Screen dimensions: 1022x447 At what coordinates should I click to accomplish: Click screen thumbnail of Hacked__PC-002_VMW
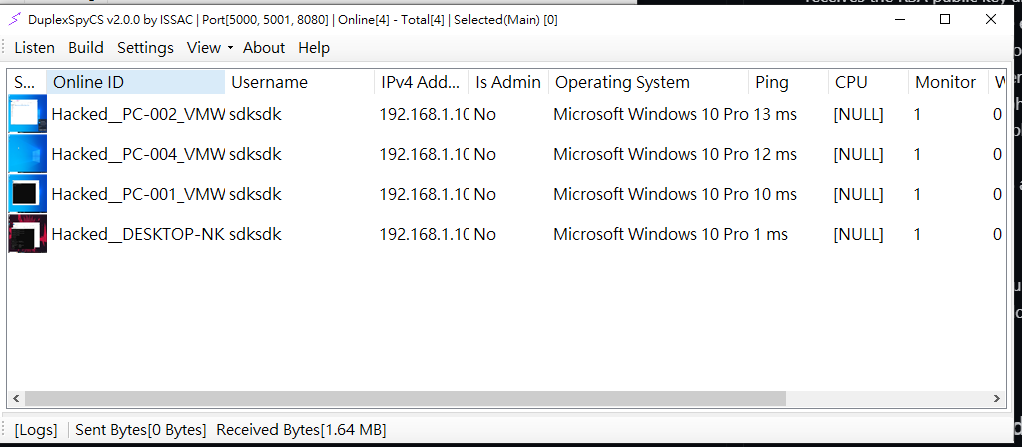pyautogui.click(x=27, y=114)
